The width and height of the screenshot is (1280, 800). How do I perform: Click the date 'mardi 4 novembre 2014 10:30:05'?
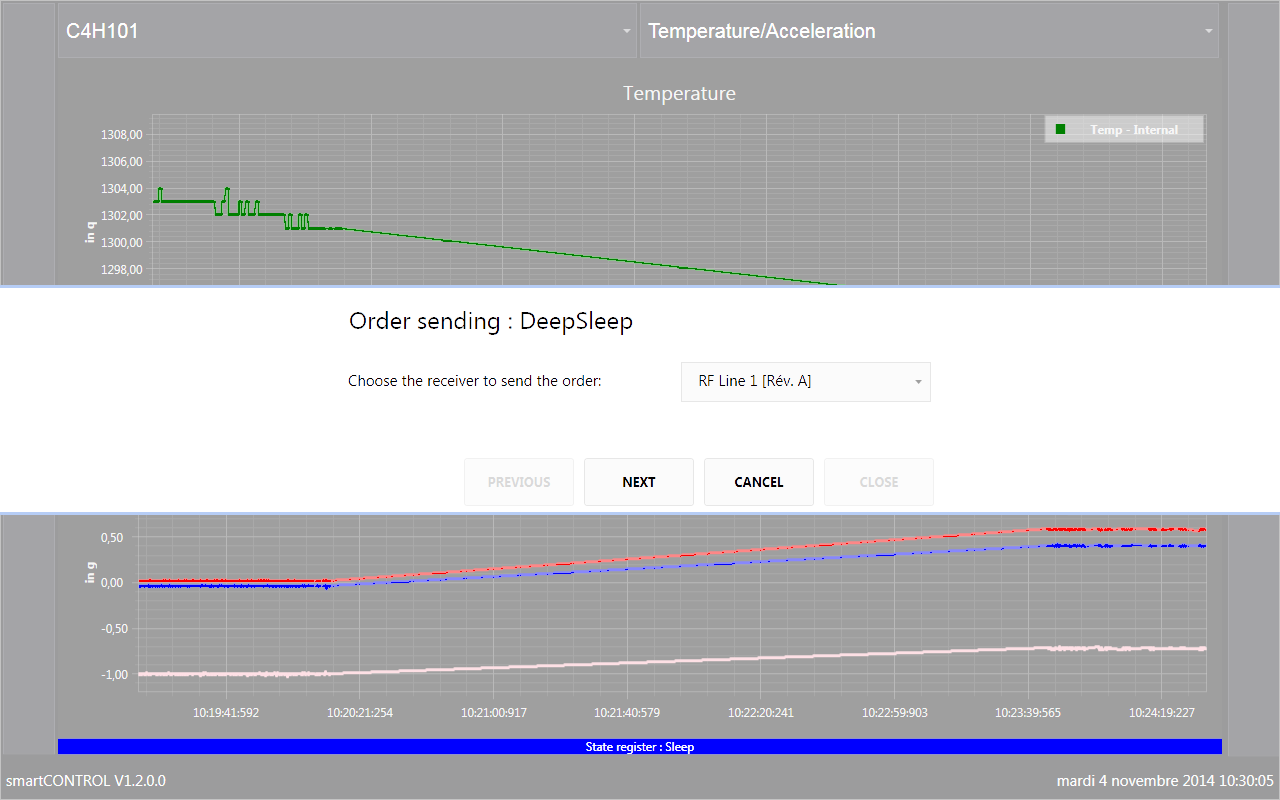click(1166, 780)
